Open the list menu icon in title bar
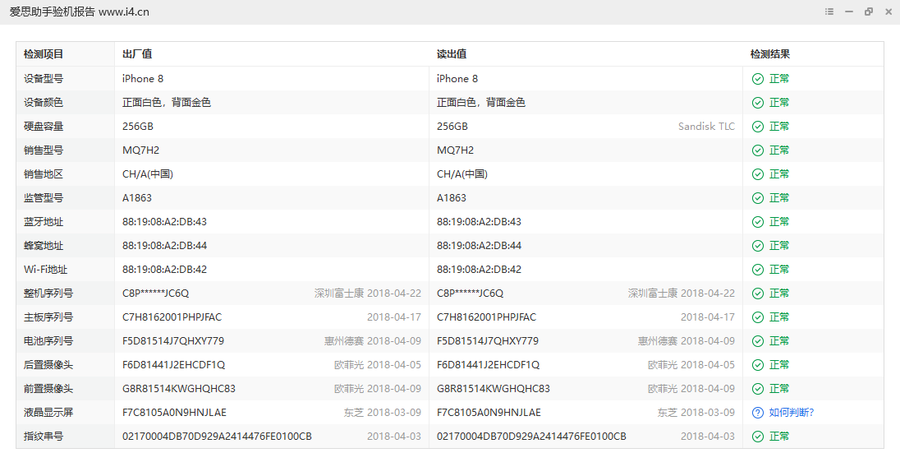Screen dimensions: 900x453 (829, 11)
